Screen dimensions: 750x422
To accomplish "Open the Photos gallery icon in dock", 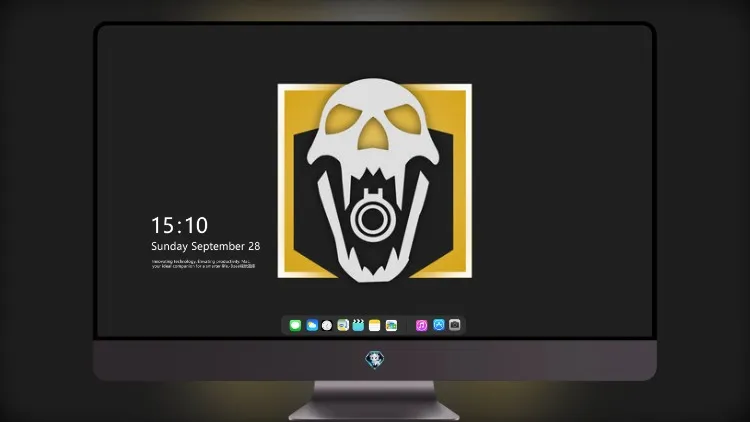I will [x=391, y=325].
